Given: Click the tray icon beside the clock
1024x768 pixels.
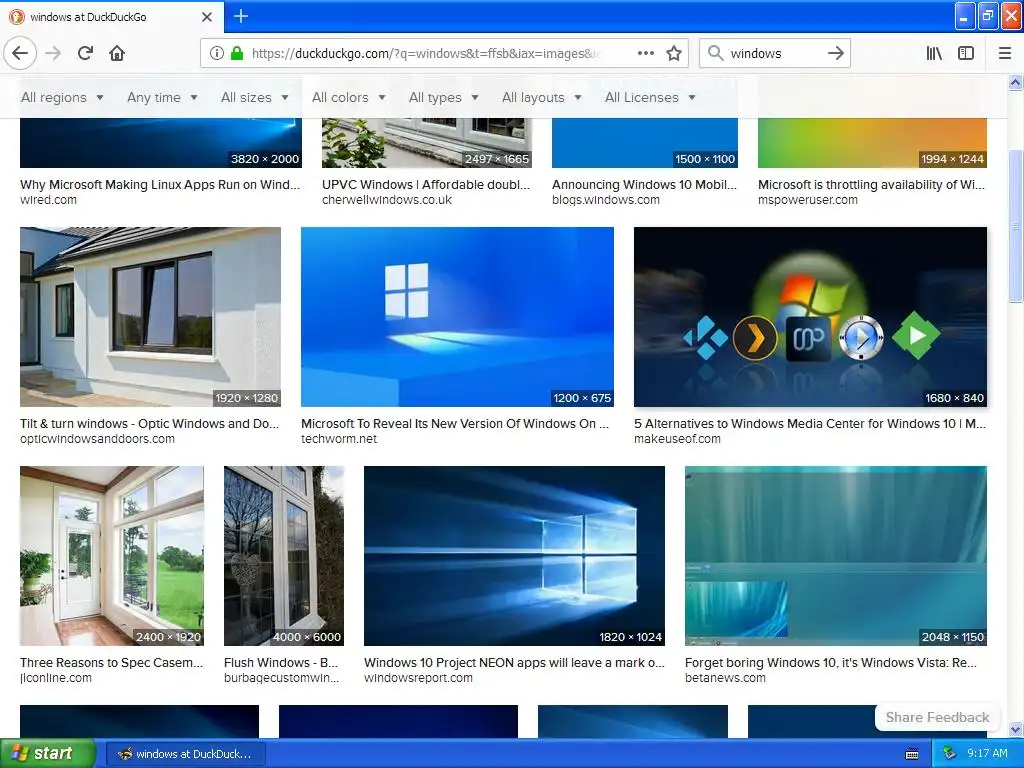Looking at the screenshot, I should click(950, 754).
